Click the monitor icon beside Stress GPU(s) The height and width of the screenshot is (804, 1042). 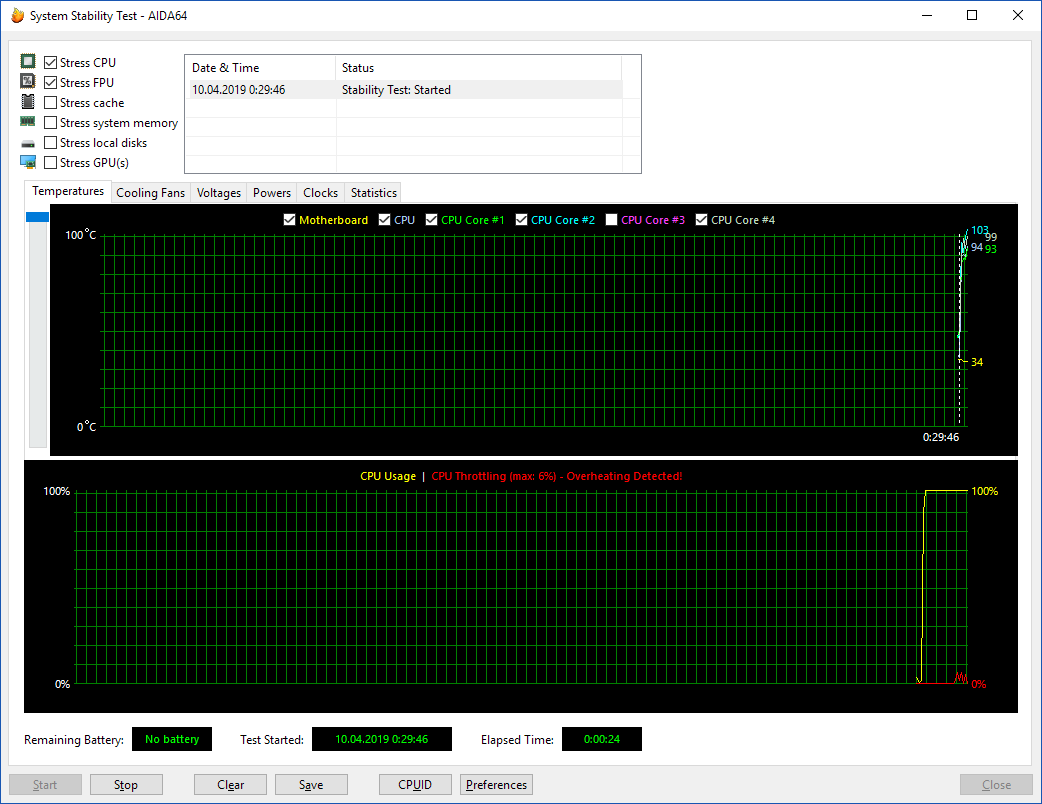27,162
